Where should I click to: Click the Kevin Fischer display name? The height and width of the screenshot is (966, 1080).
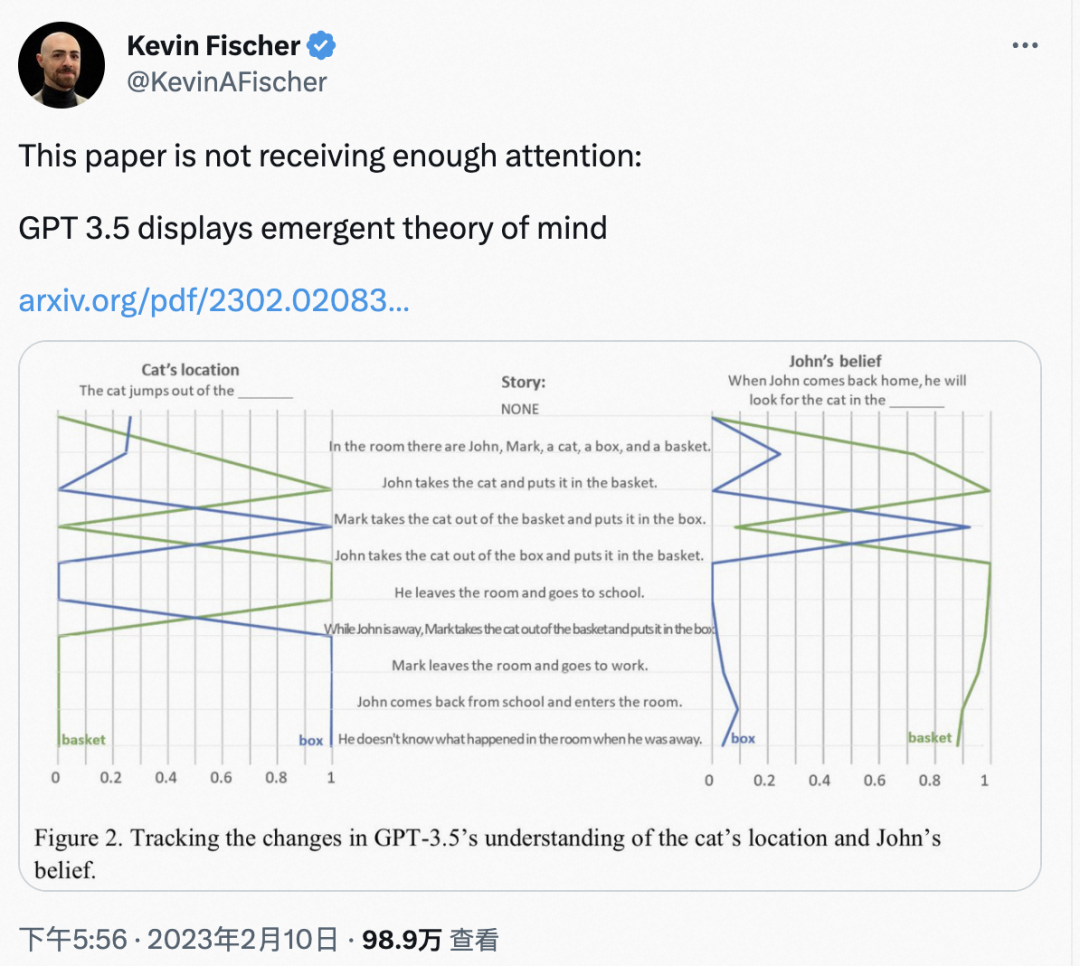pos(213,46)
